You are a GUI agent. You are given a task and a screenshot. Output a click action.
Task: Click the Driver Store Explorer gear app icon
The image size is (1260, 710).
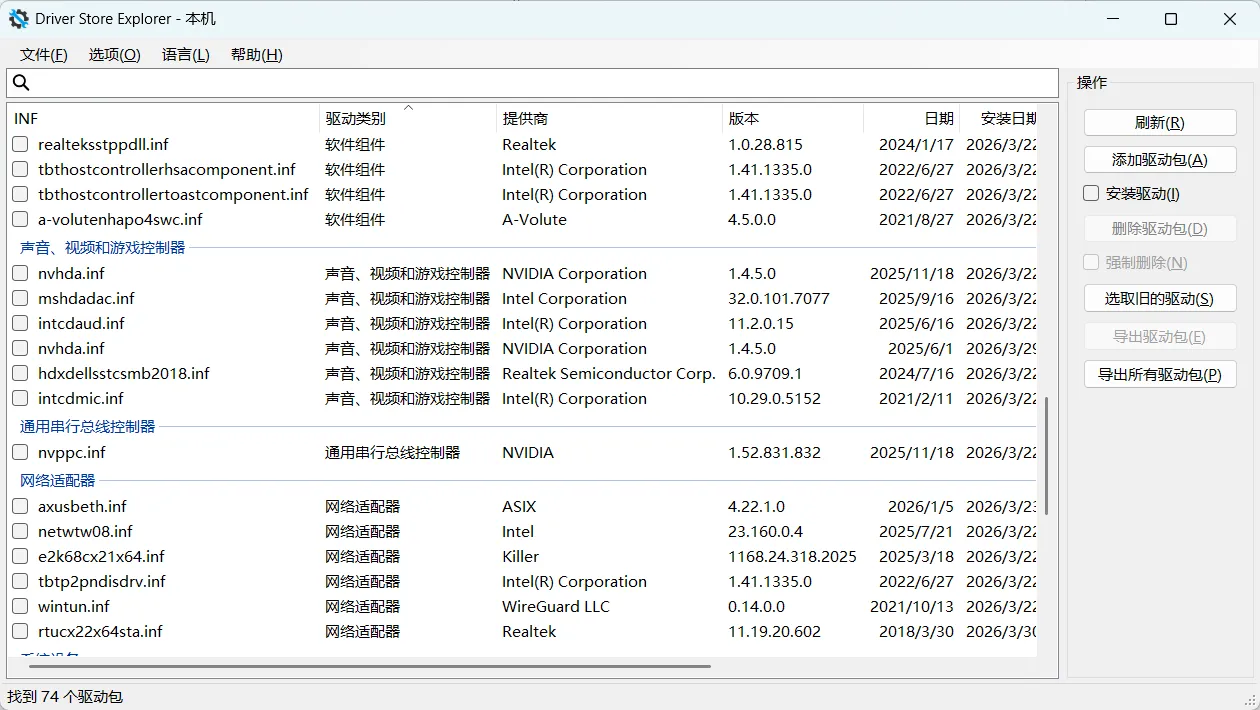point(19,19)
